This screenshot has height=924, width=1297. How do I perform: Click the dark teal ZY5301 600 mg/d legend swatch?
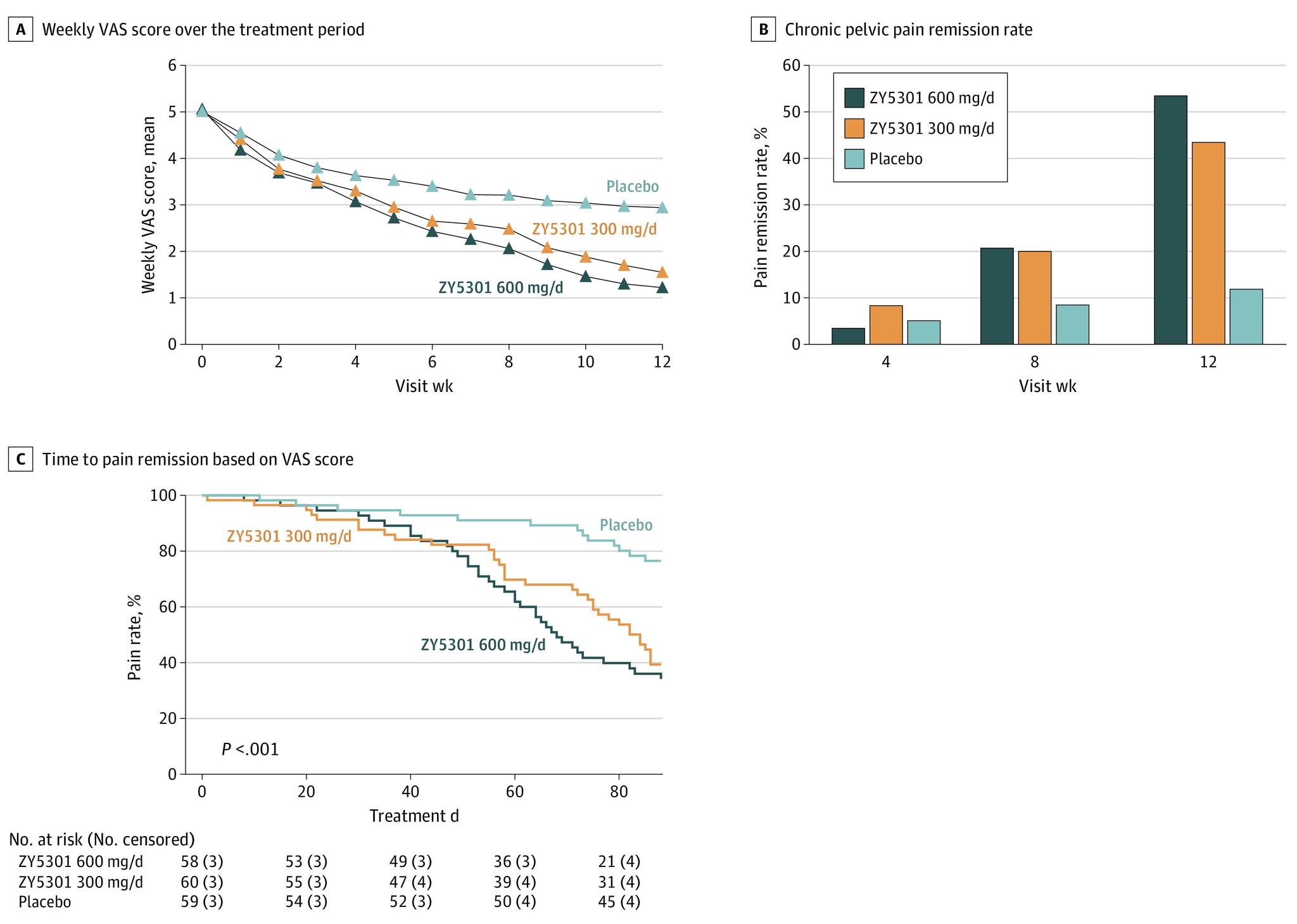click(854, 98)
